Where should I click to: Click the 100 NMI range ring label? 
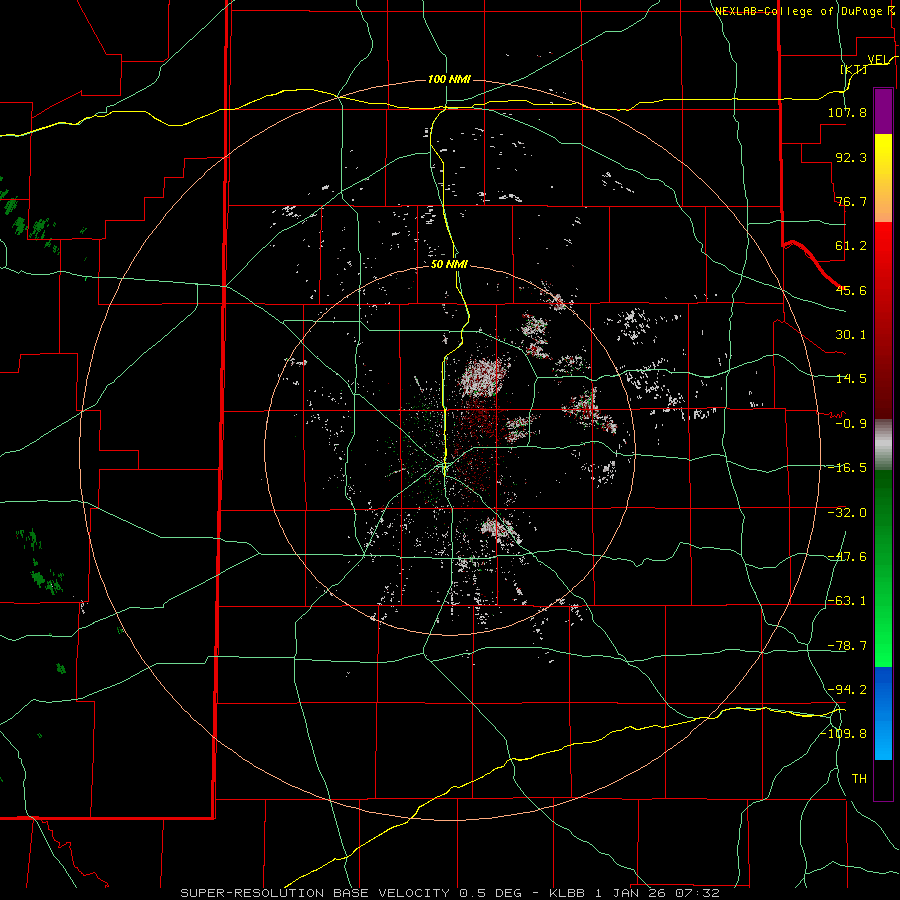click(x=449, y=79)
